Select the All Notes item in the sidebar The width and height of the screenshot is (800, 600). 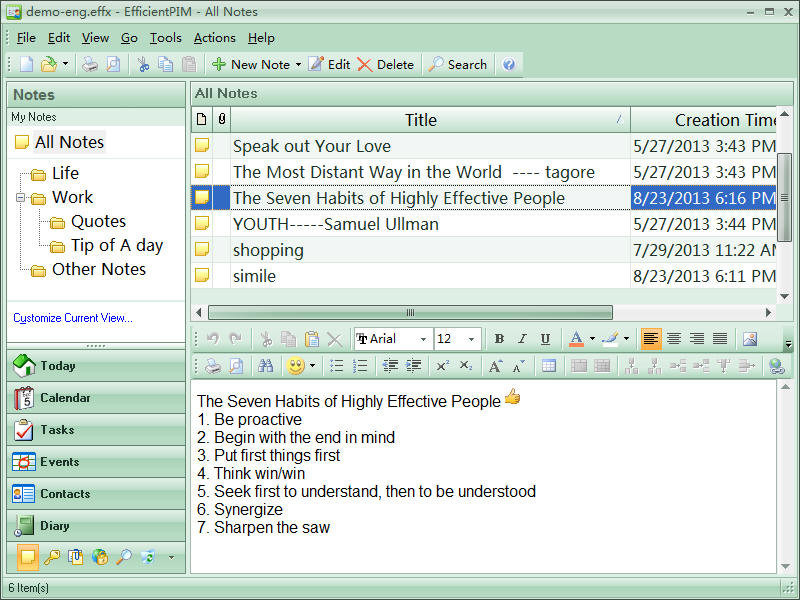click(x=69, y=142)
